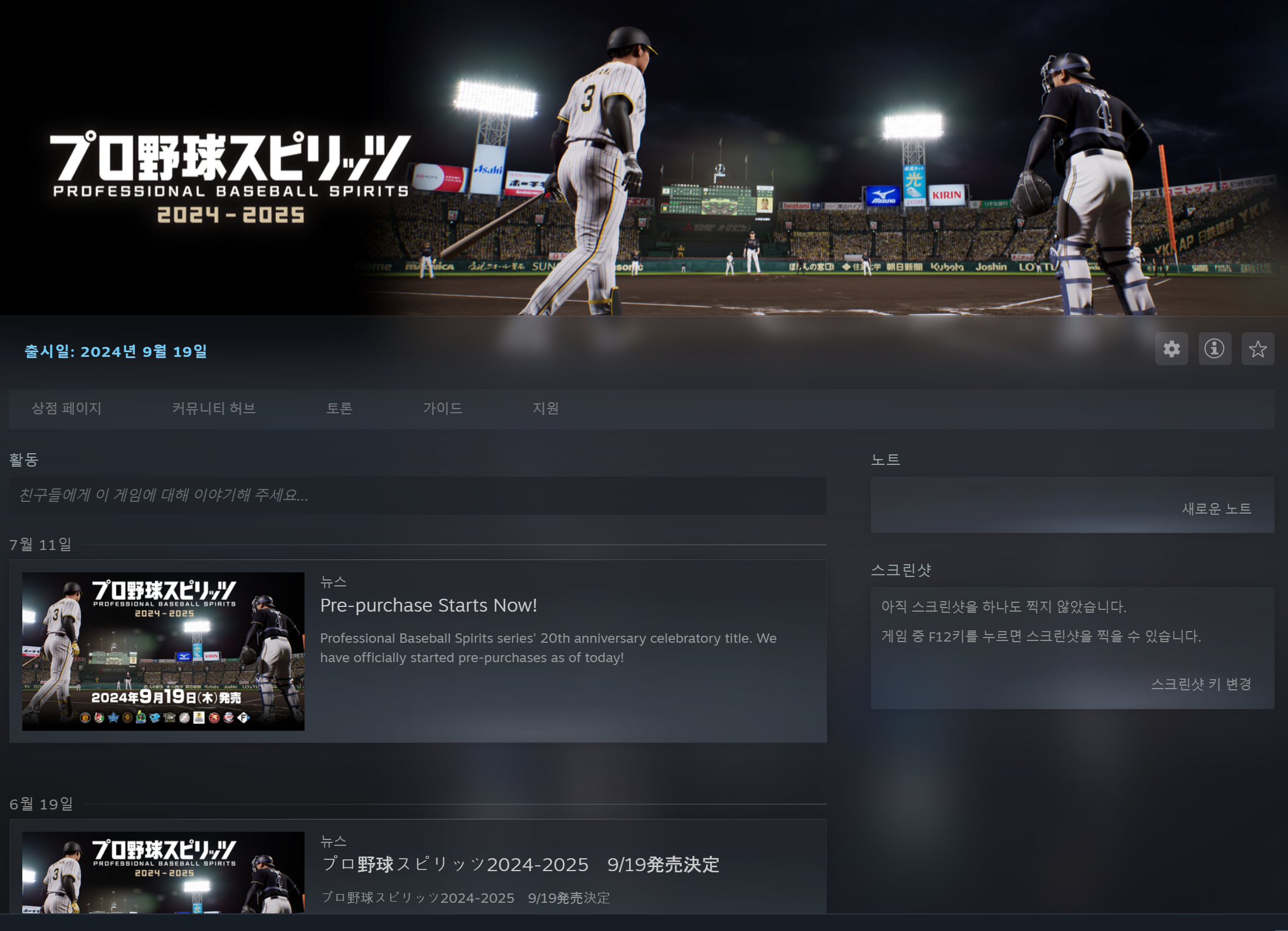
Task: Open game settings gear icon
Action: point(1171,349)
